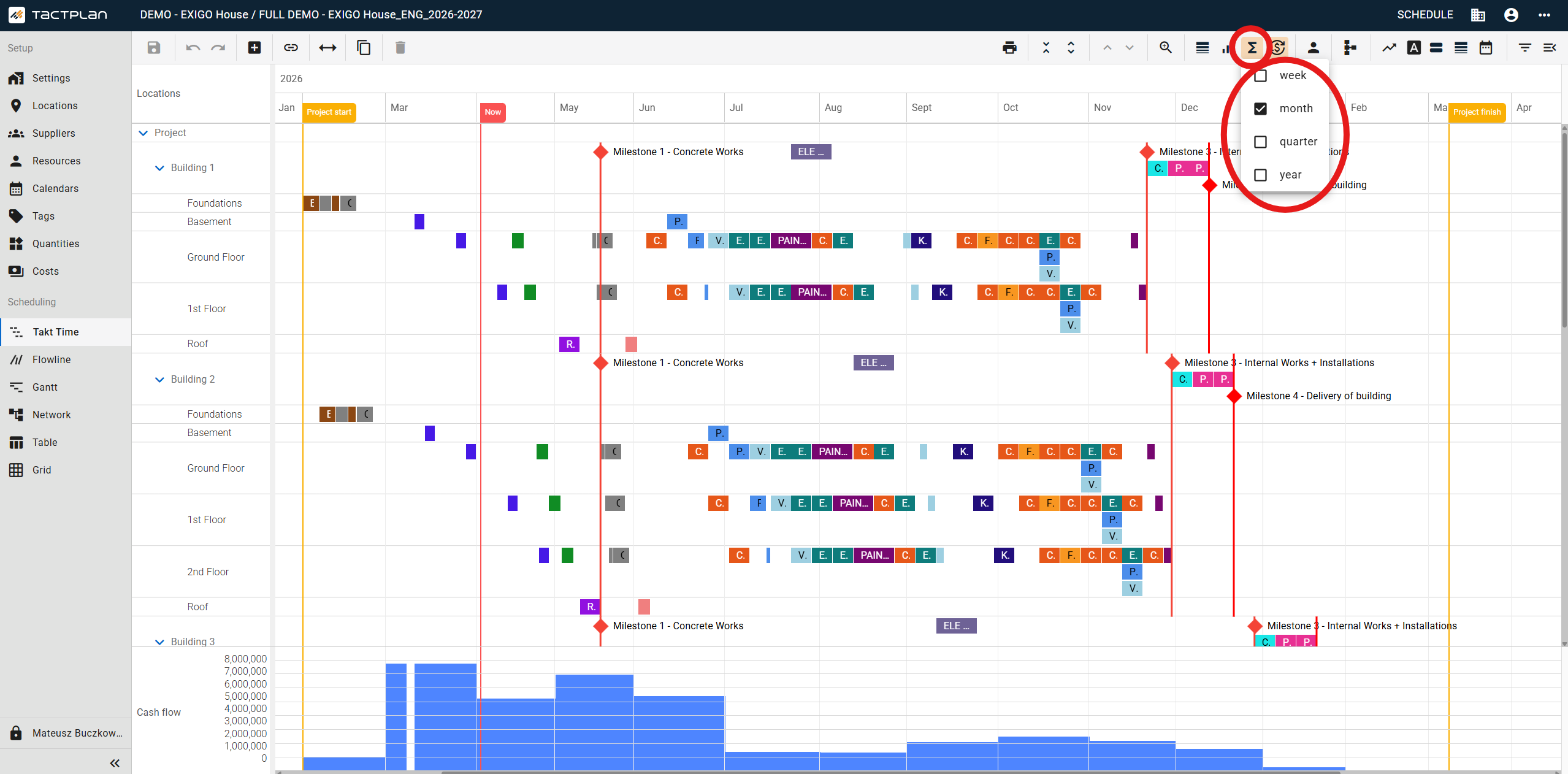1568x774 pixels.
Task: Click the link tasks icon
Action: pos(291,48)
